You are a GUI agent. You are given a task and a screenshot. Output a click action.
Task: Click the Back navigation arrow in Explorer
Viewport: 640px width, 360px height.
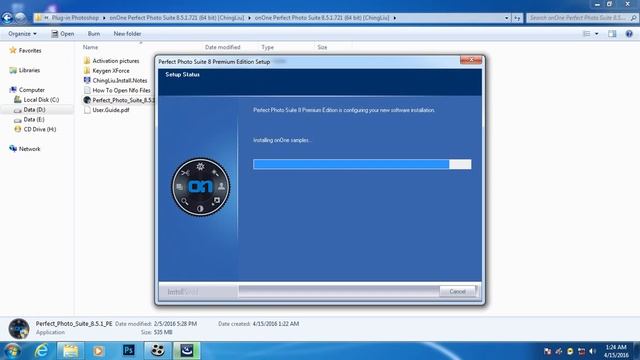(x=7, y=18)
